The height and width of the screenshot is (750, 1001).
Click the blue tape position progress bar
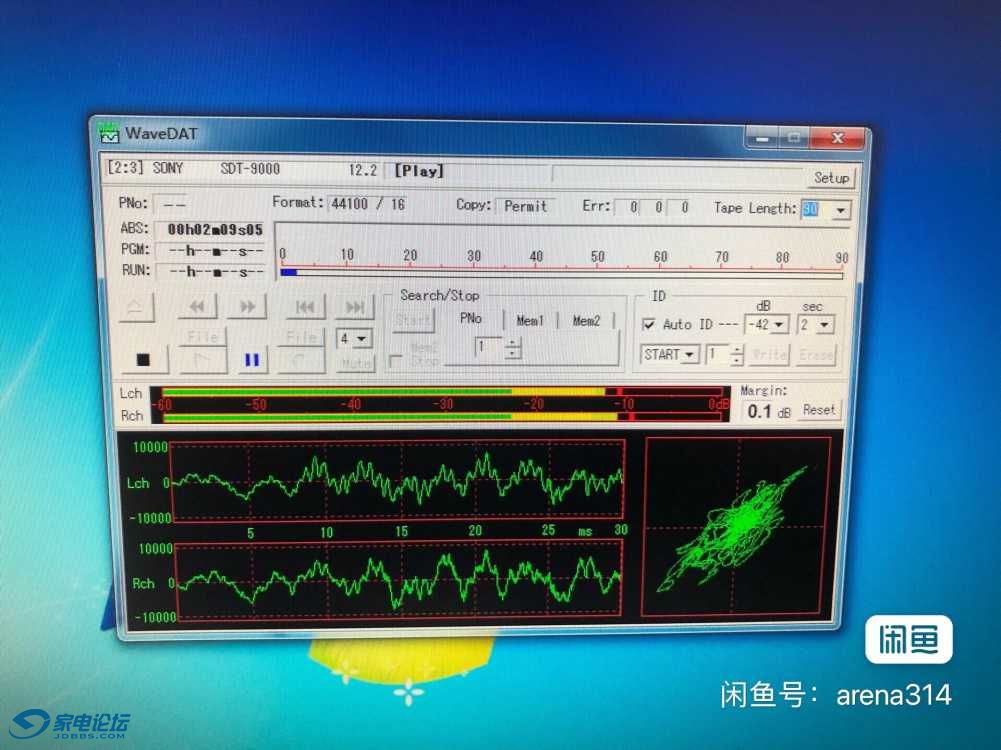561,274
